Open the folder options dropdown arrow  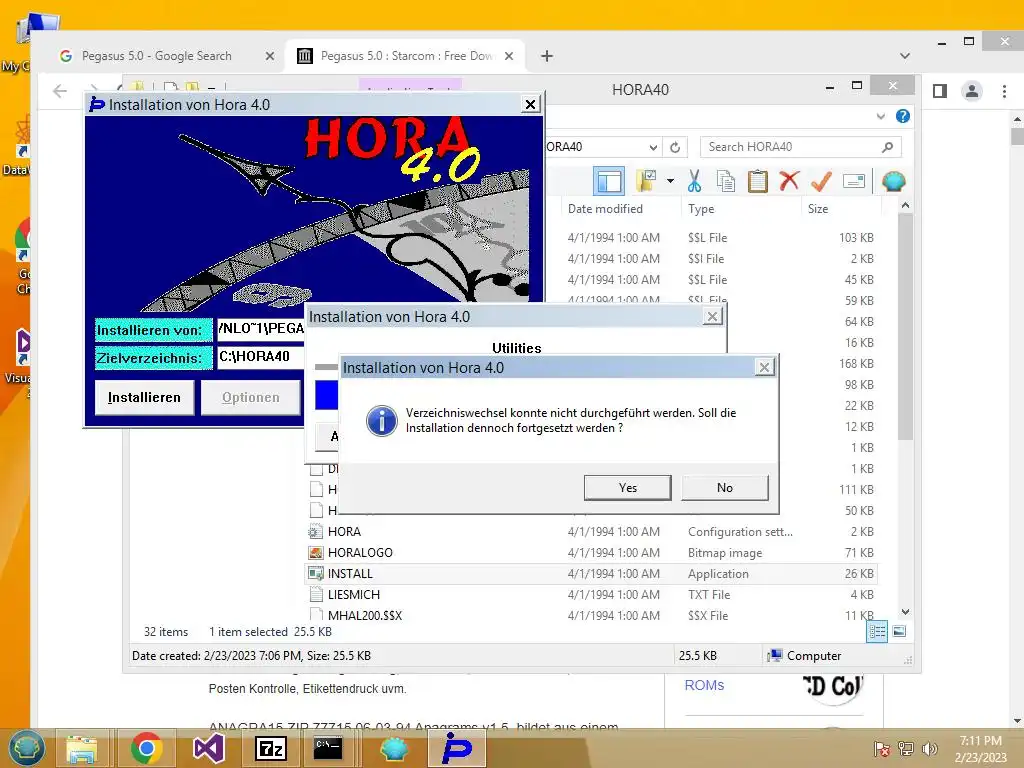[671, 181]
